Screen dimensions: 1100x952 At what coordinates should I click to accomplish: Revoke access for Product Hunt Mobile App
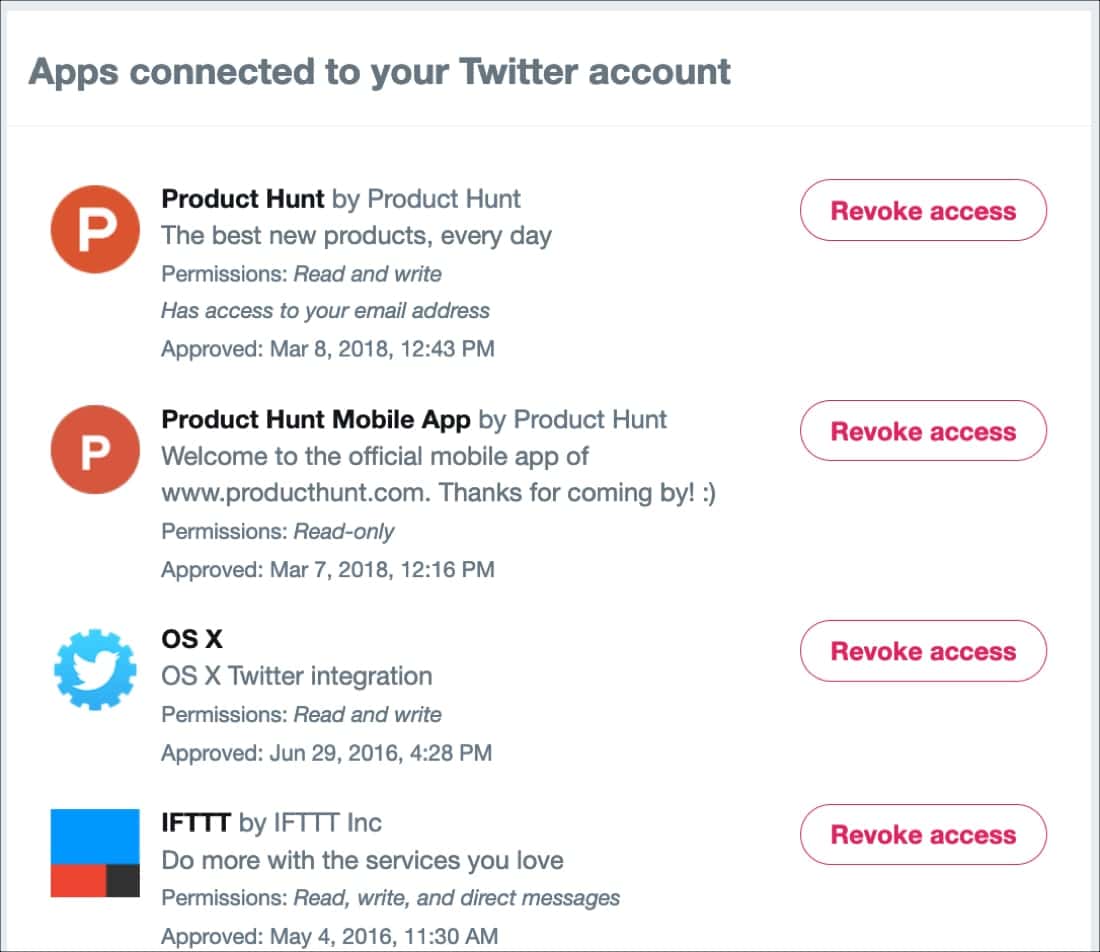(923, 431)
